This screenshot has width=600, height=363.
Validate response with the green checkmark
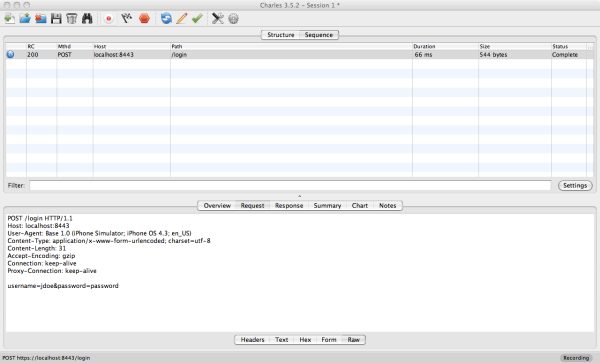(197, 18)
